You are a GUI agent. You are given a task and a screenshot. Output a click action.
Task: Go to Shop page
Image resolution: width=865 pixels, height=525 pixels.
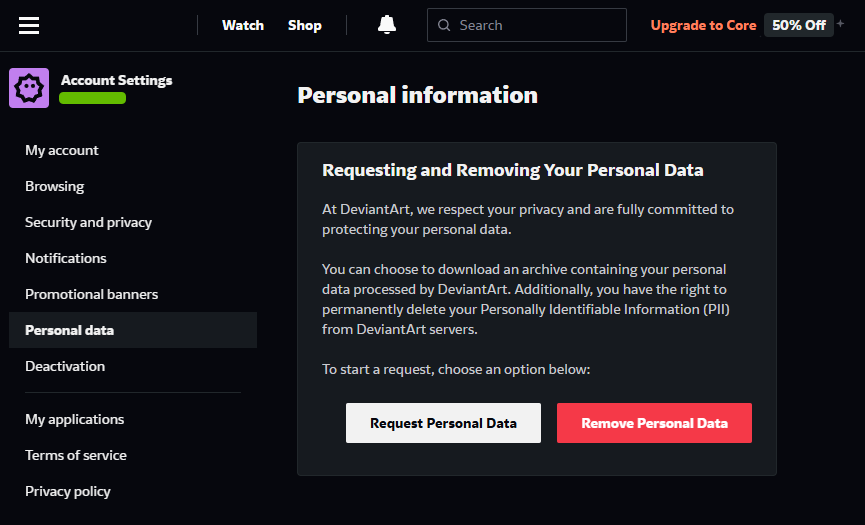[x=305, y=25]
